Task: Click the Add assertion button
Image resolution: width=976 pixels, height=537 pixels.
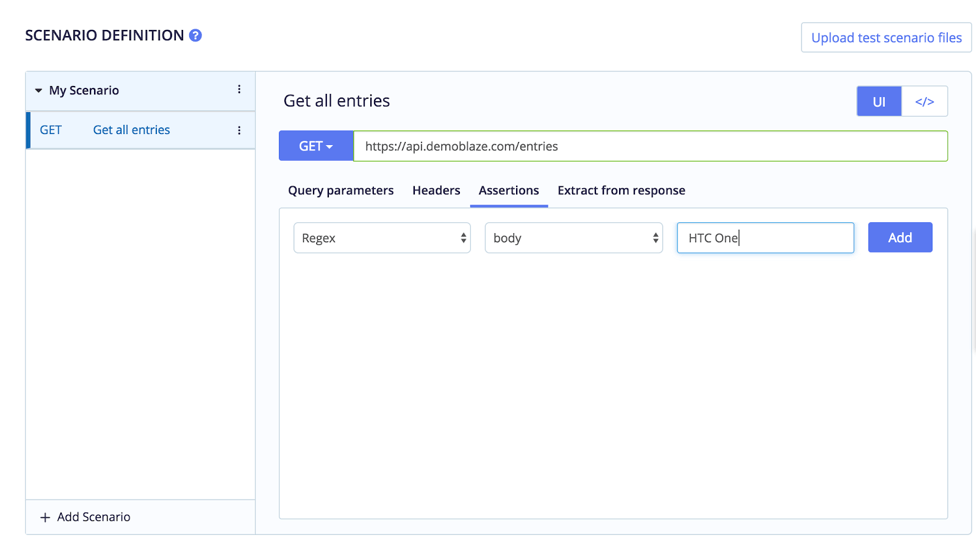Action: pos(900,237)
